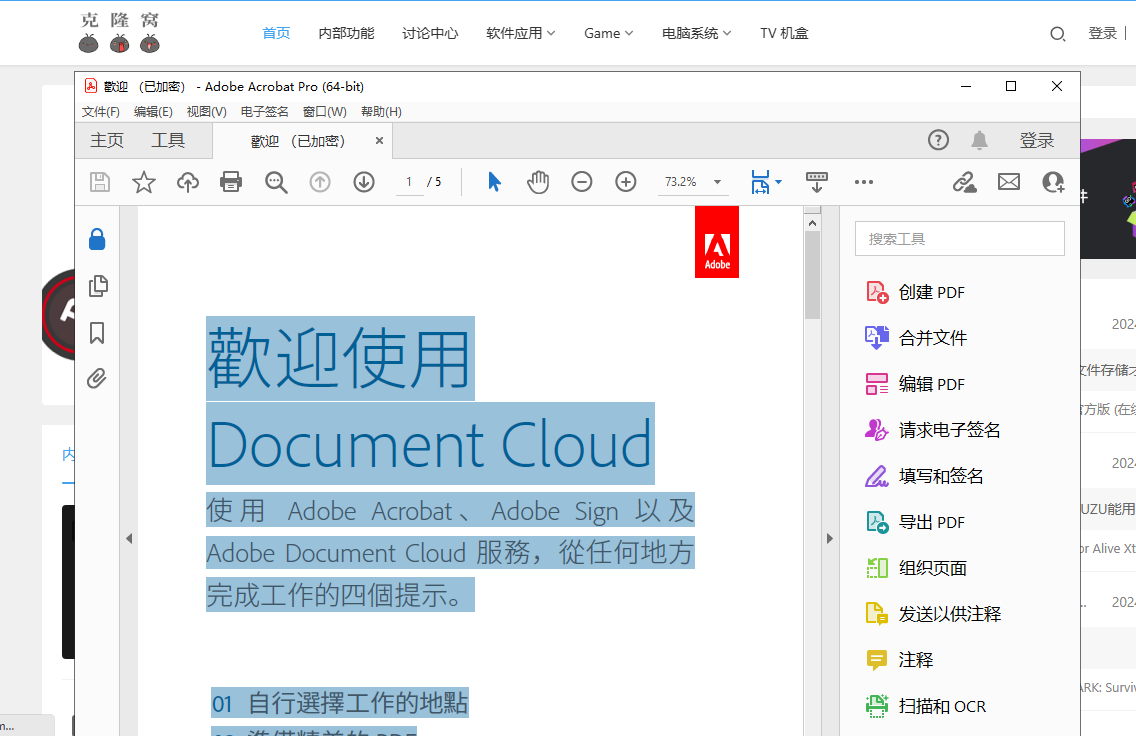Click the website search magnifier icon
Viewport: 1136px width, 736px height.
(1058, 34)
